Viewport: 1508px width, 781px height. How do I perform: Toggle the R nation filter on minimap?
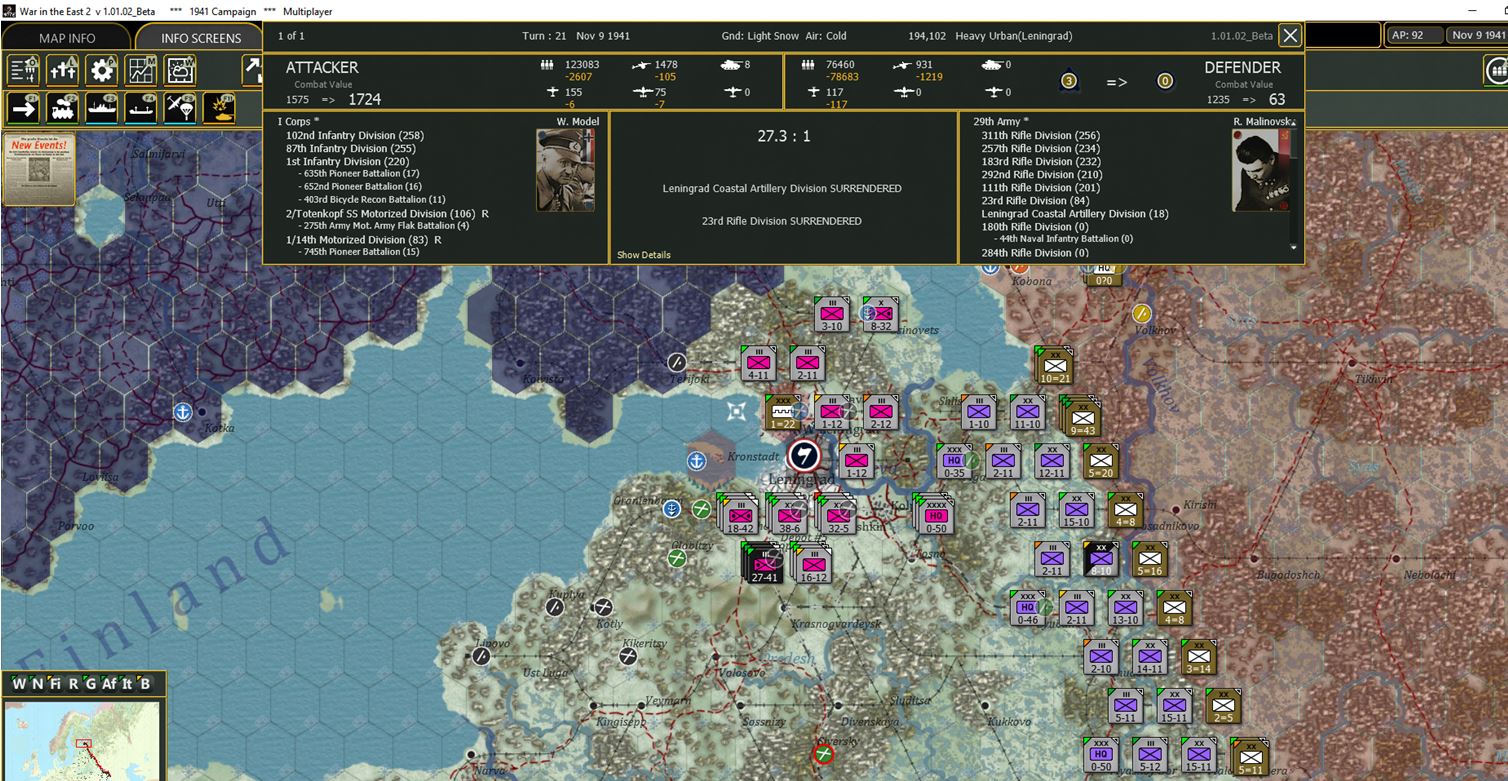coord(74,684)
